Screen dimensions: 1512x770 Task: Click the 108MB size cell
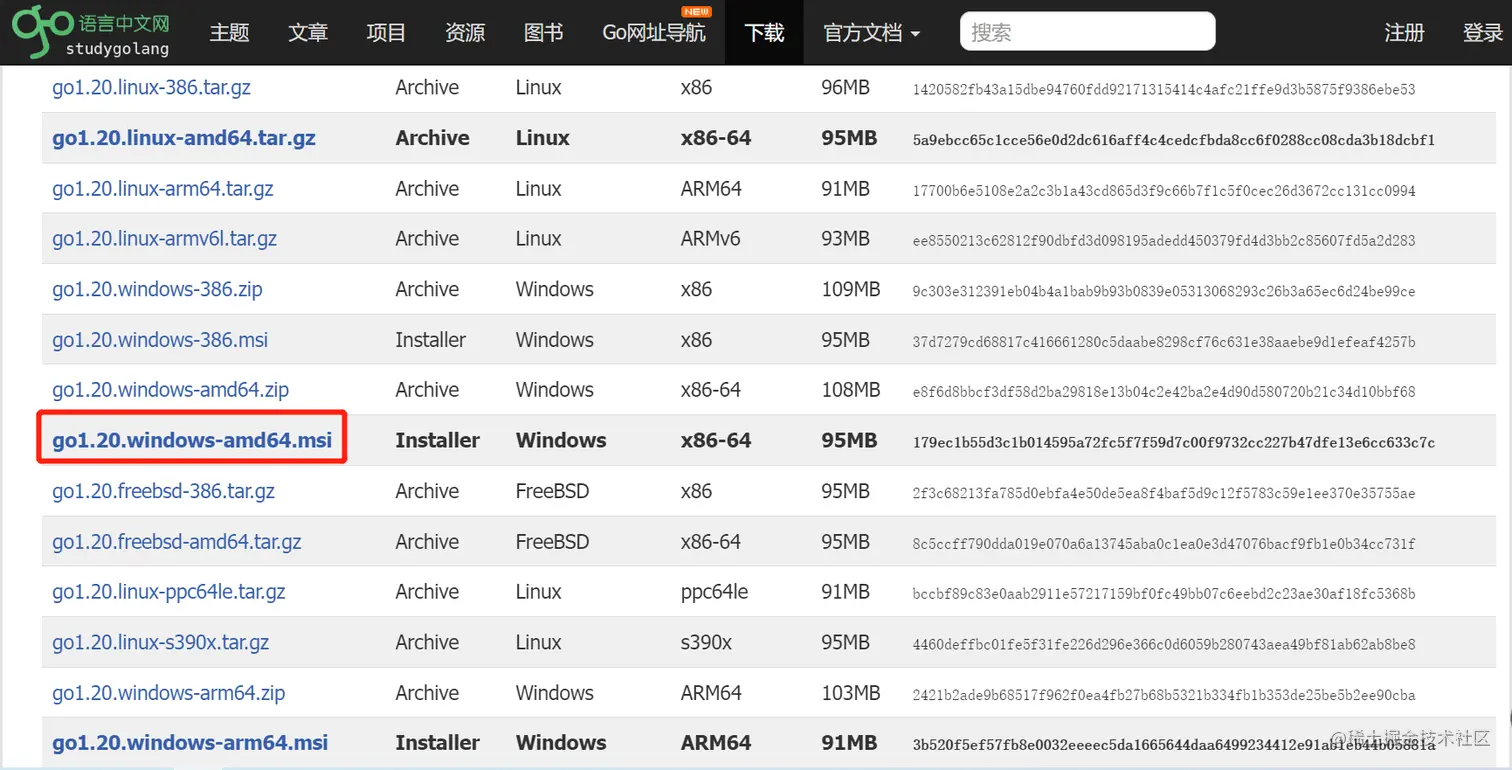point(851,390)
